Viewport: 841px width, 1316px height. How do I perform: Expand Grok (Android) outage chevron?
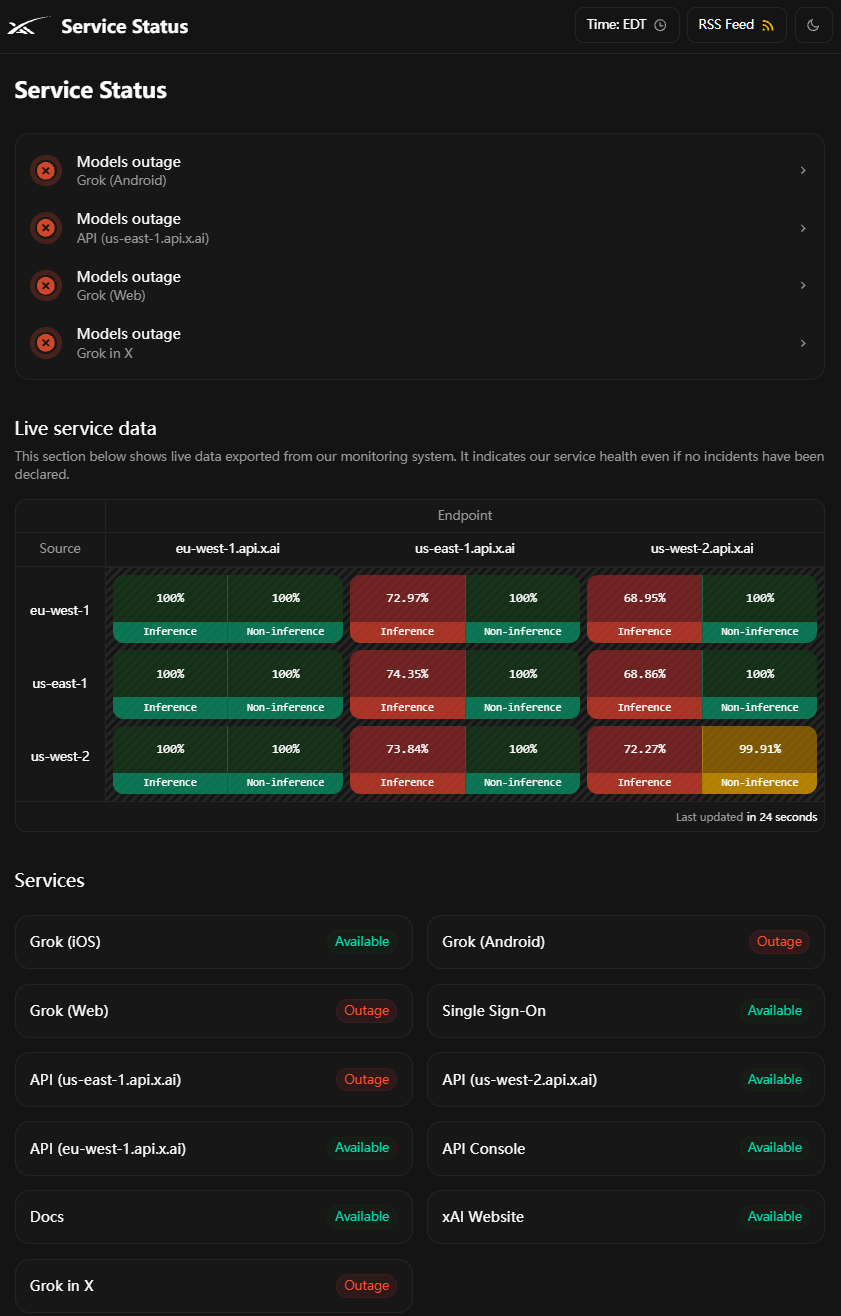pos(803,171)
